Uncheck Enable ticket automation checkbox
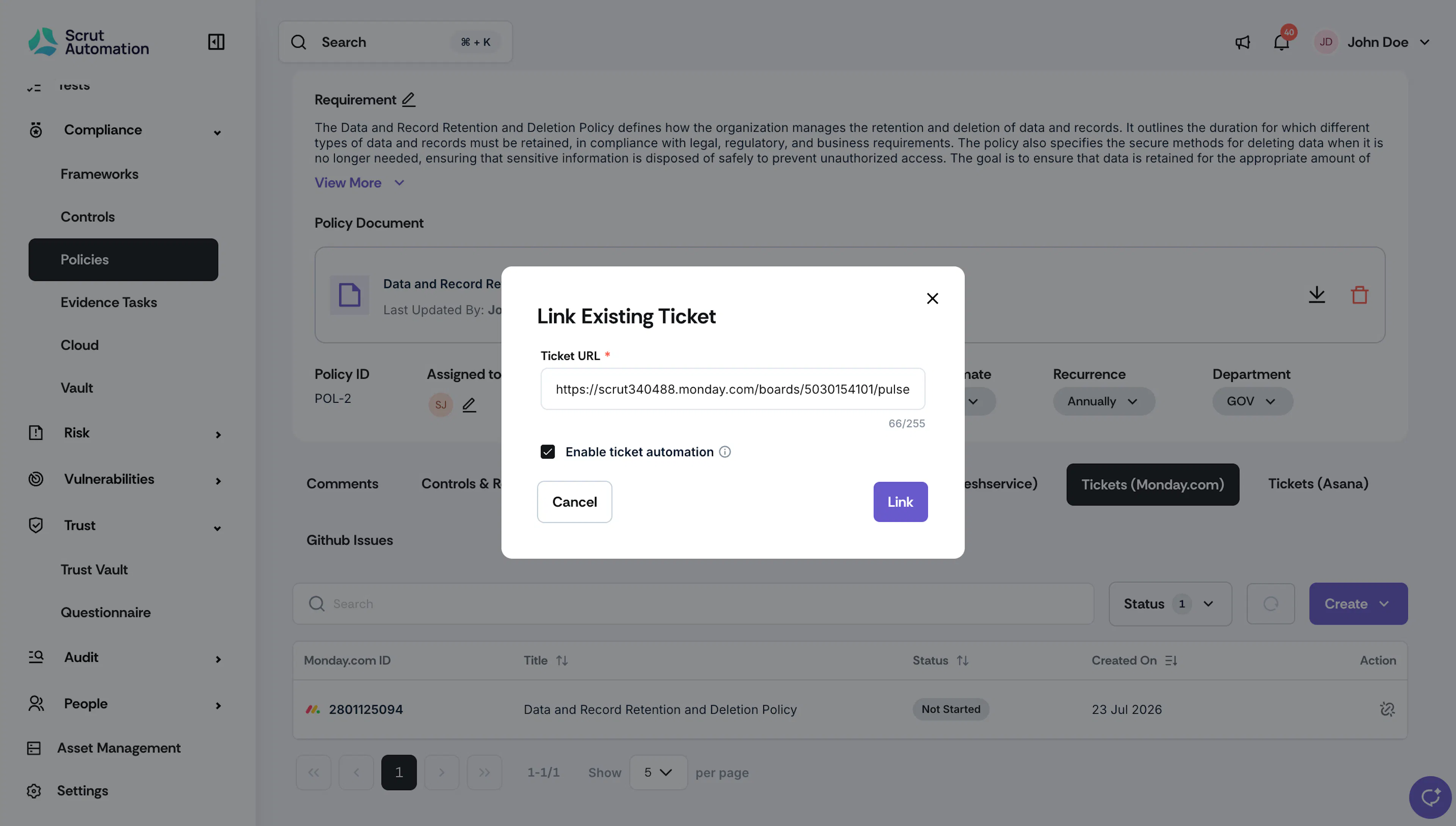Image resolution: width=1456 pixels, height=826 pixels. click(548, 452)
